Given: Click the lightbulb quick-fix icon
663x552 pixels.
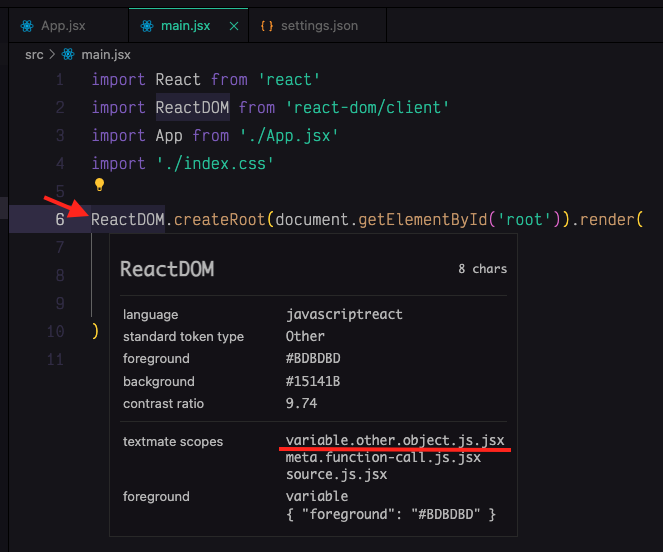Looking at the screenshot, I should pyautogui.click(x=99, y=184).
